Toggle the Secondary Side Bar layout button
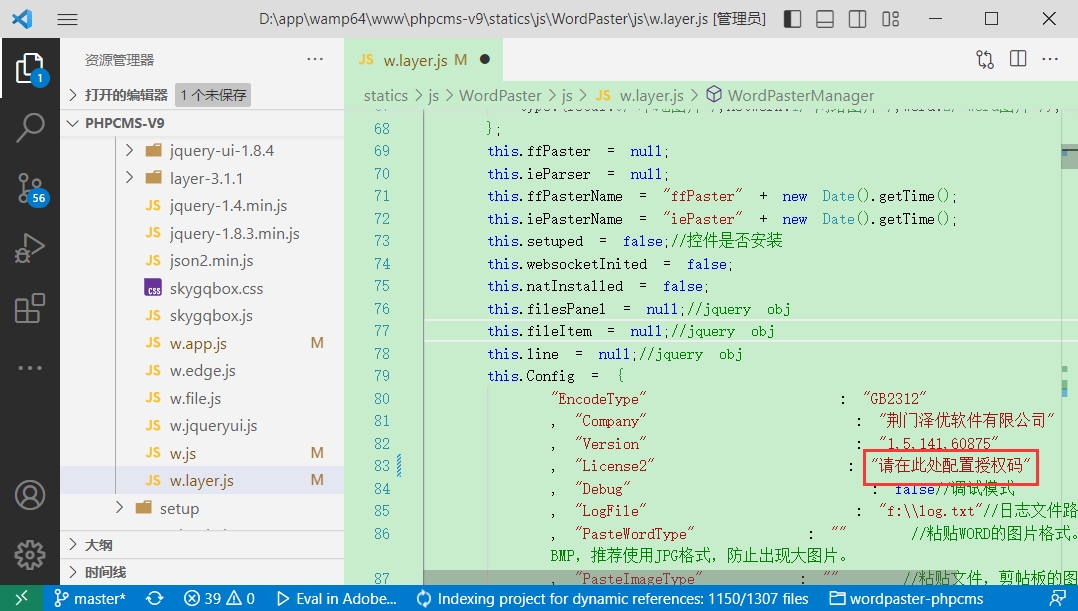The image size is (1078, 611). [x=858, y=19]
